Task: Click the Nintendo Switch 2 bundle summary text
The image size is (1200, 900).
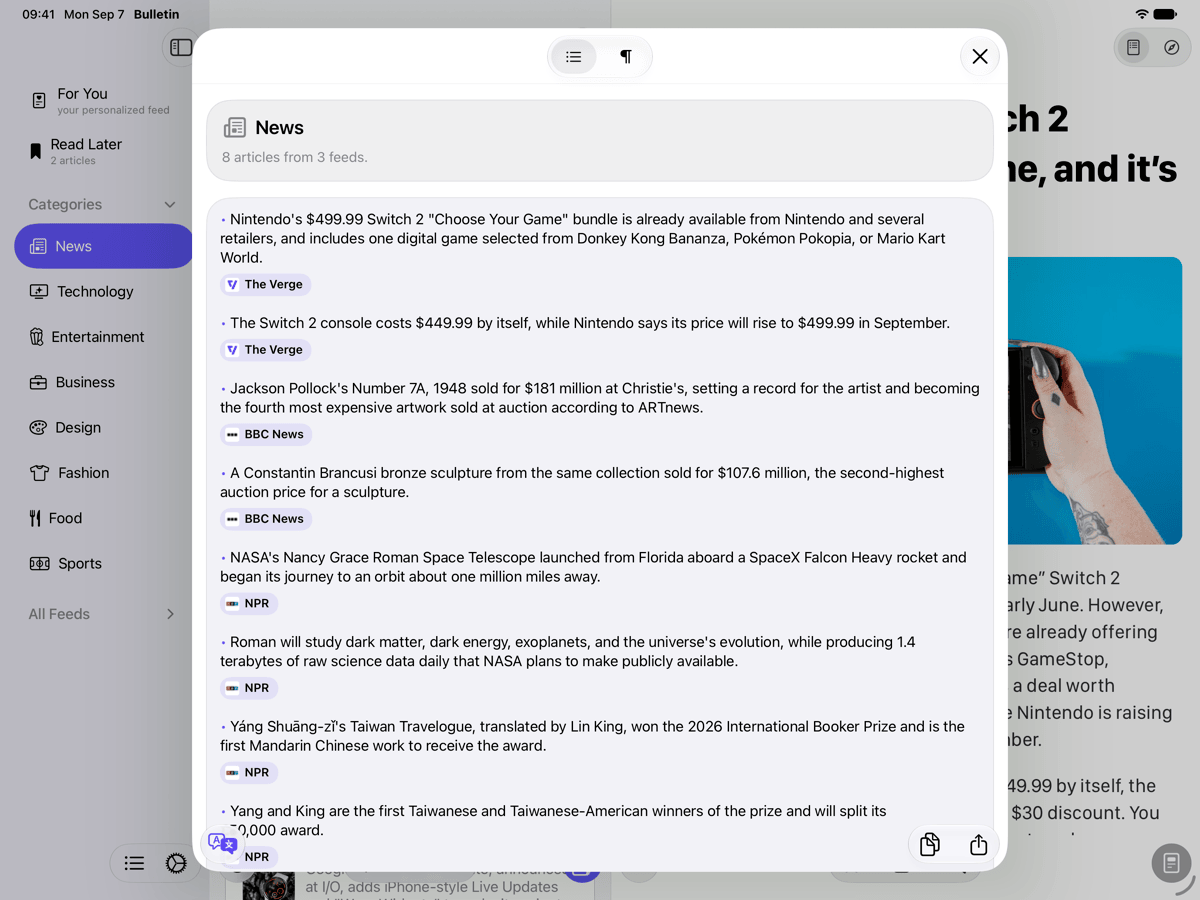Action: coord(583,238)
